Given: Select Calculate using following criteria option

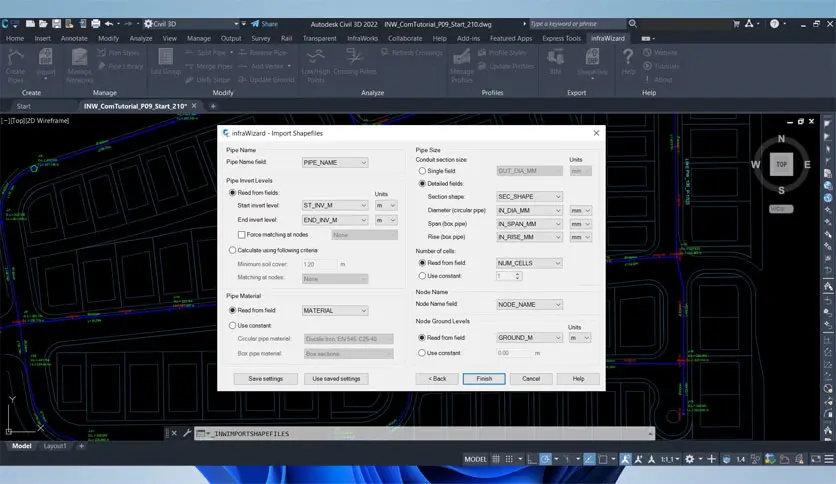Looking at the screenshot, I should 232,250.
